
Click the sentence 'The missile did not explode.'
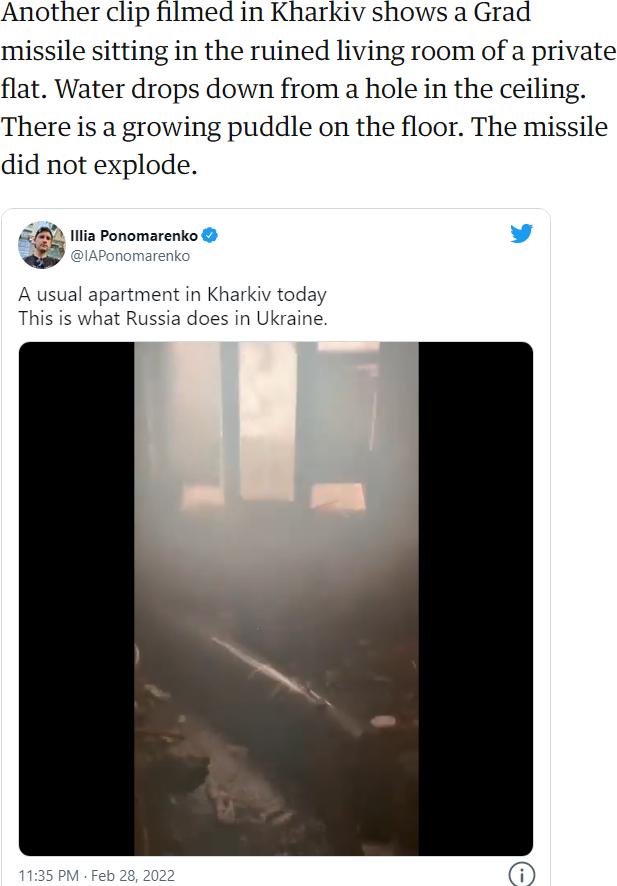(304, 146)
